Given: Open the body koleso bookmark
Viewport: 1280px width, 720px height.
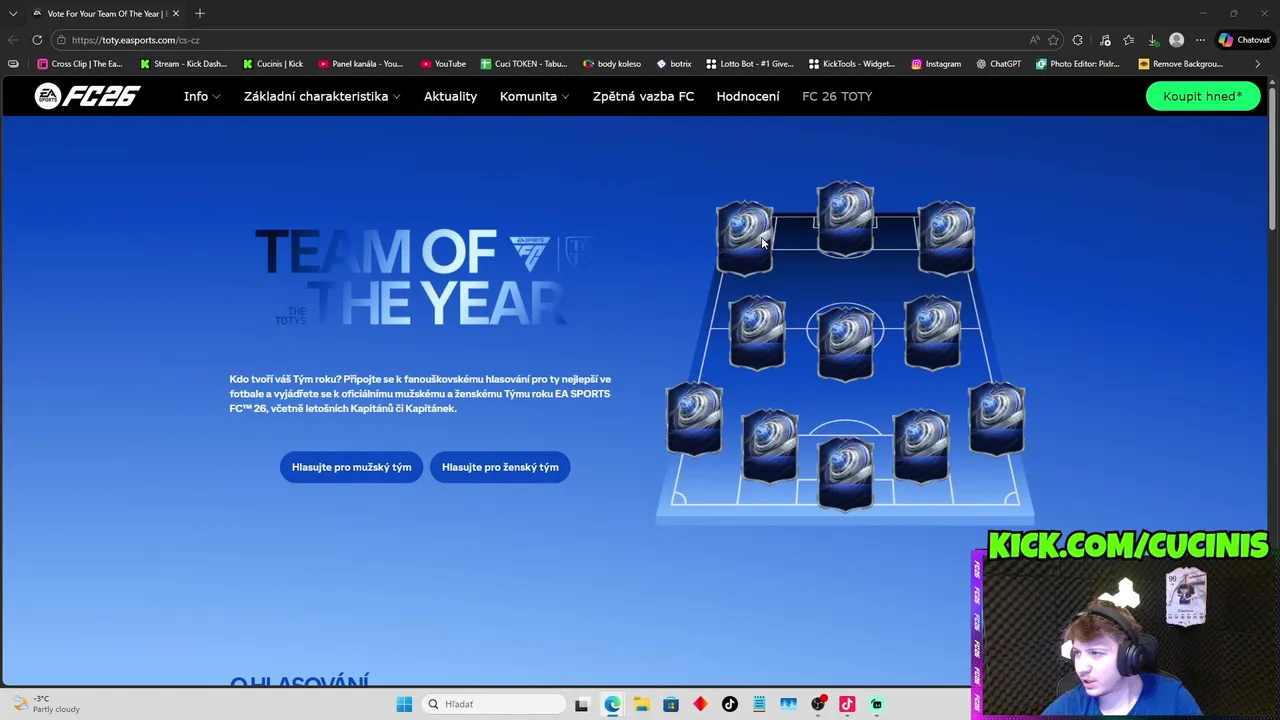Looking at the screenshot, I should tap(612, 64).
